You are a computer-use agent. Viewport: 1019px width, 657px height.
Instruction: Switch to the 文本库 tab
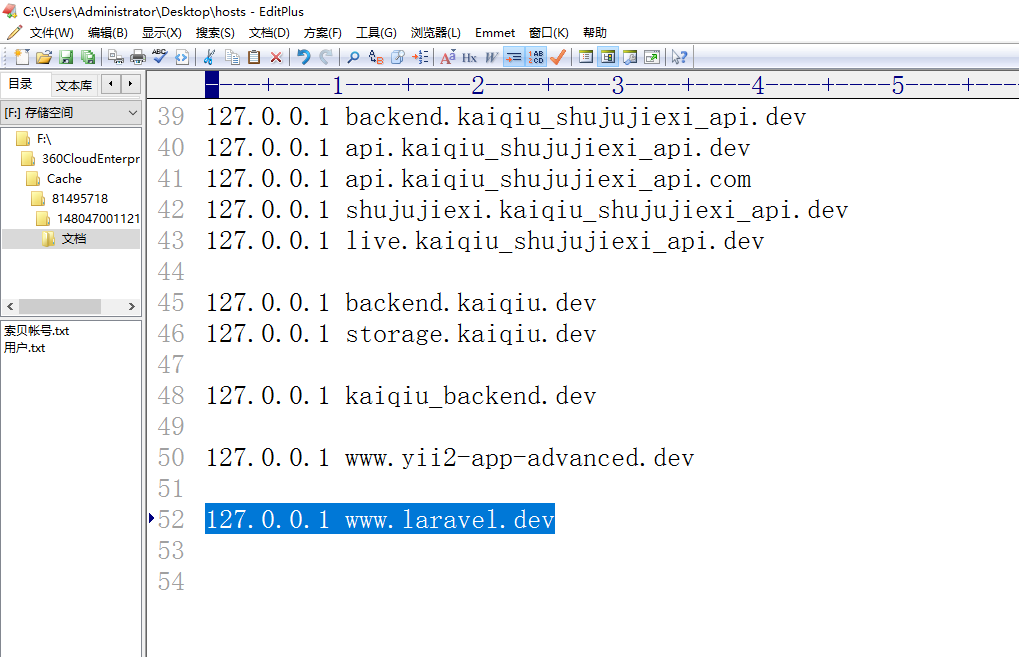[73, 85]
